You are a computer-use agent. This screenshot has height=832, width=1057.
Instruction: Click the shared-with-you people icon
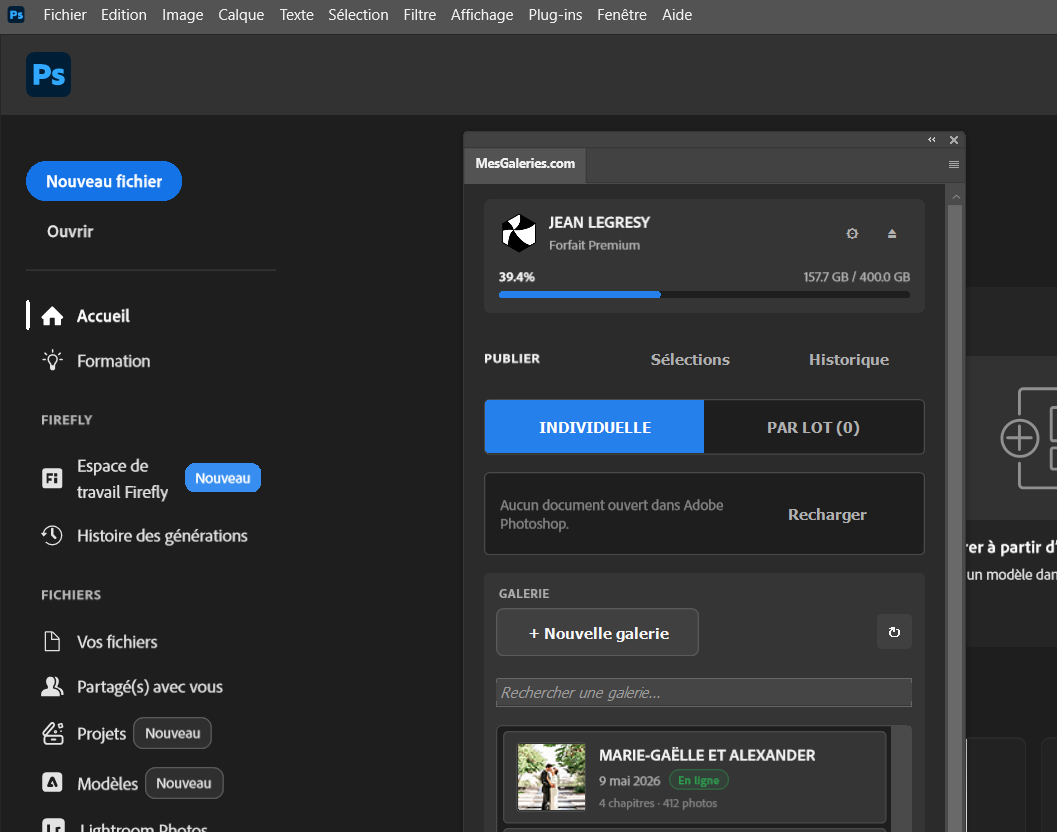coord(52,686)
